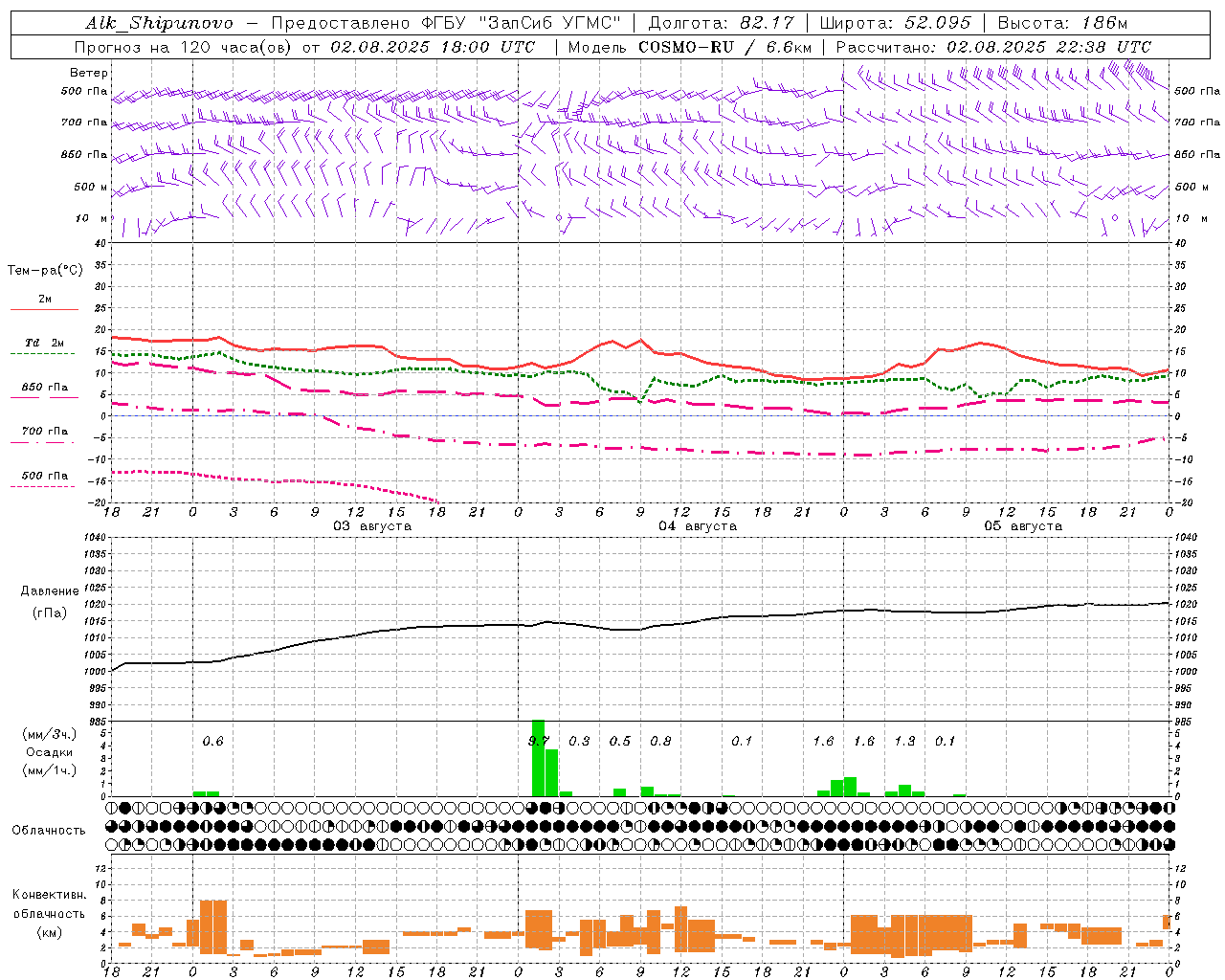This screenshot has height=980, width=1225.
Task: Select the longitude value Долгота: 82.17
Action: [x=721, y=23]
